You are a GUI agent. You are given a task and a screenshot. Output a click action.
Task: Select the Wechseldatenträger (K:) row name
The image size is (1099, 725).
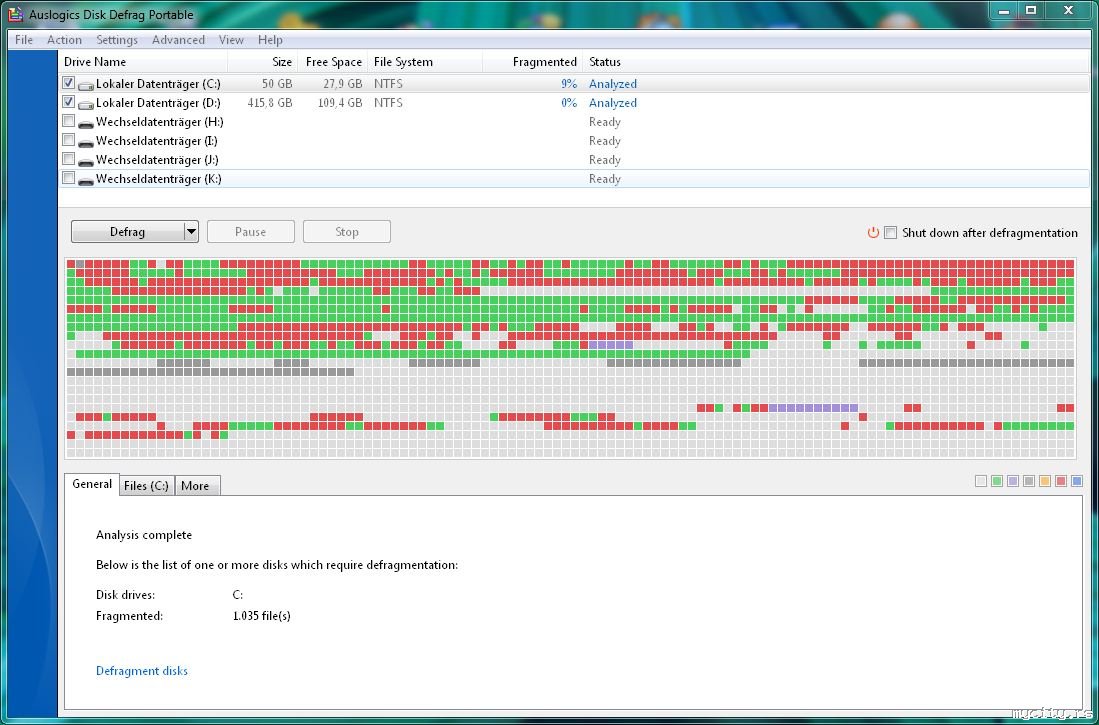(x=159, y=179)
